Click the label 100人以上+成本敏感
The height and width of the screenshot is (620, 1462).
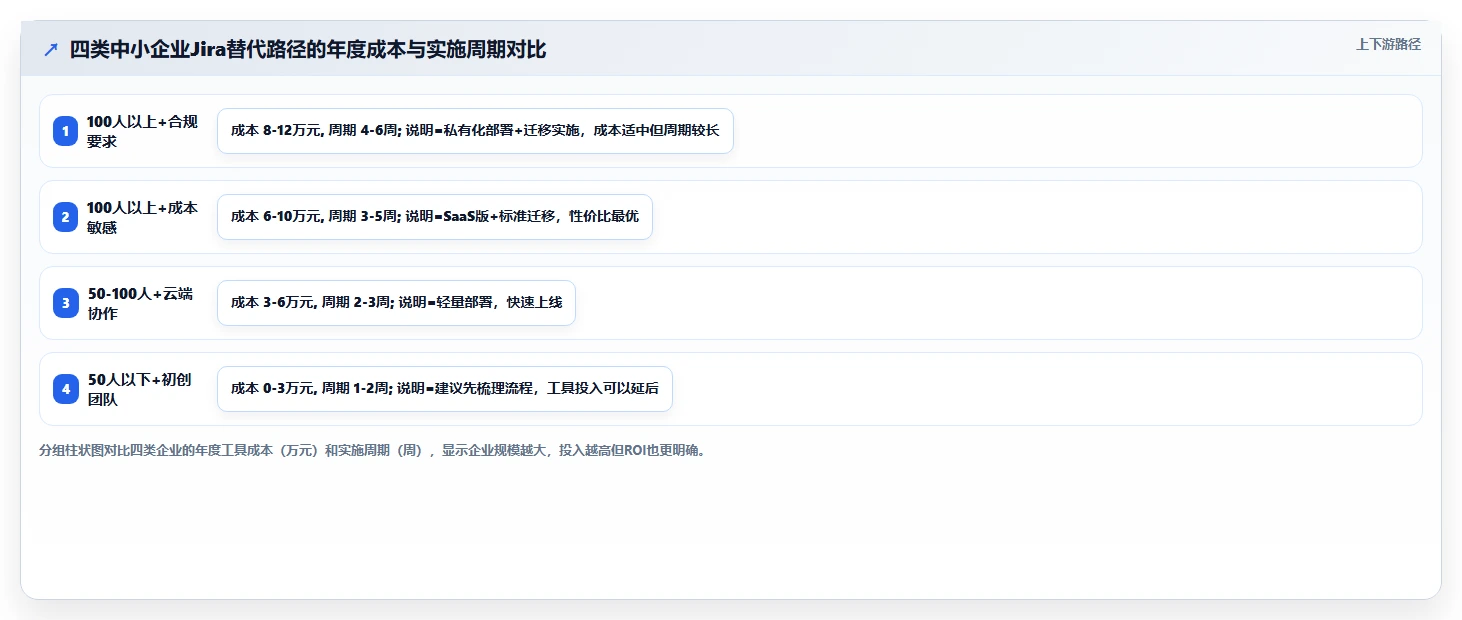pos(142,217)
